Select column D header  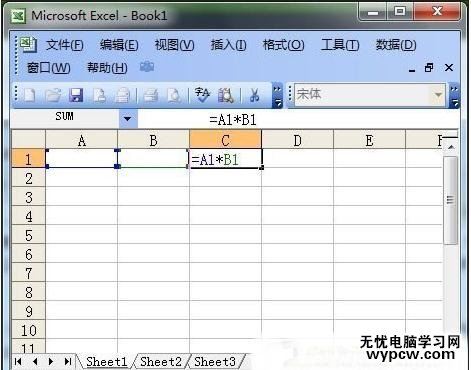click(297, 140)
